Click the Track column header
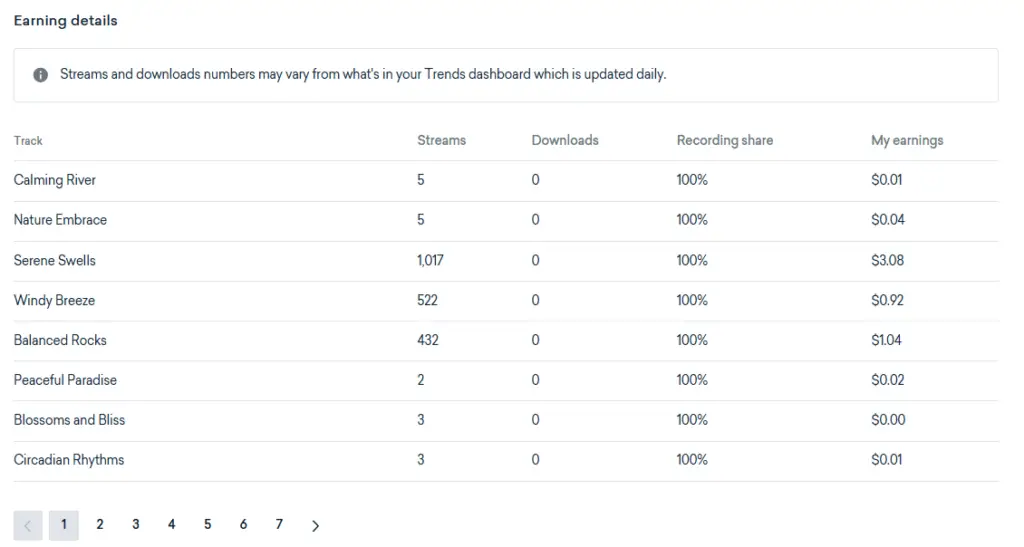Screen dimensions: 1024x547 coord(28,141)
